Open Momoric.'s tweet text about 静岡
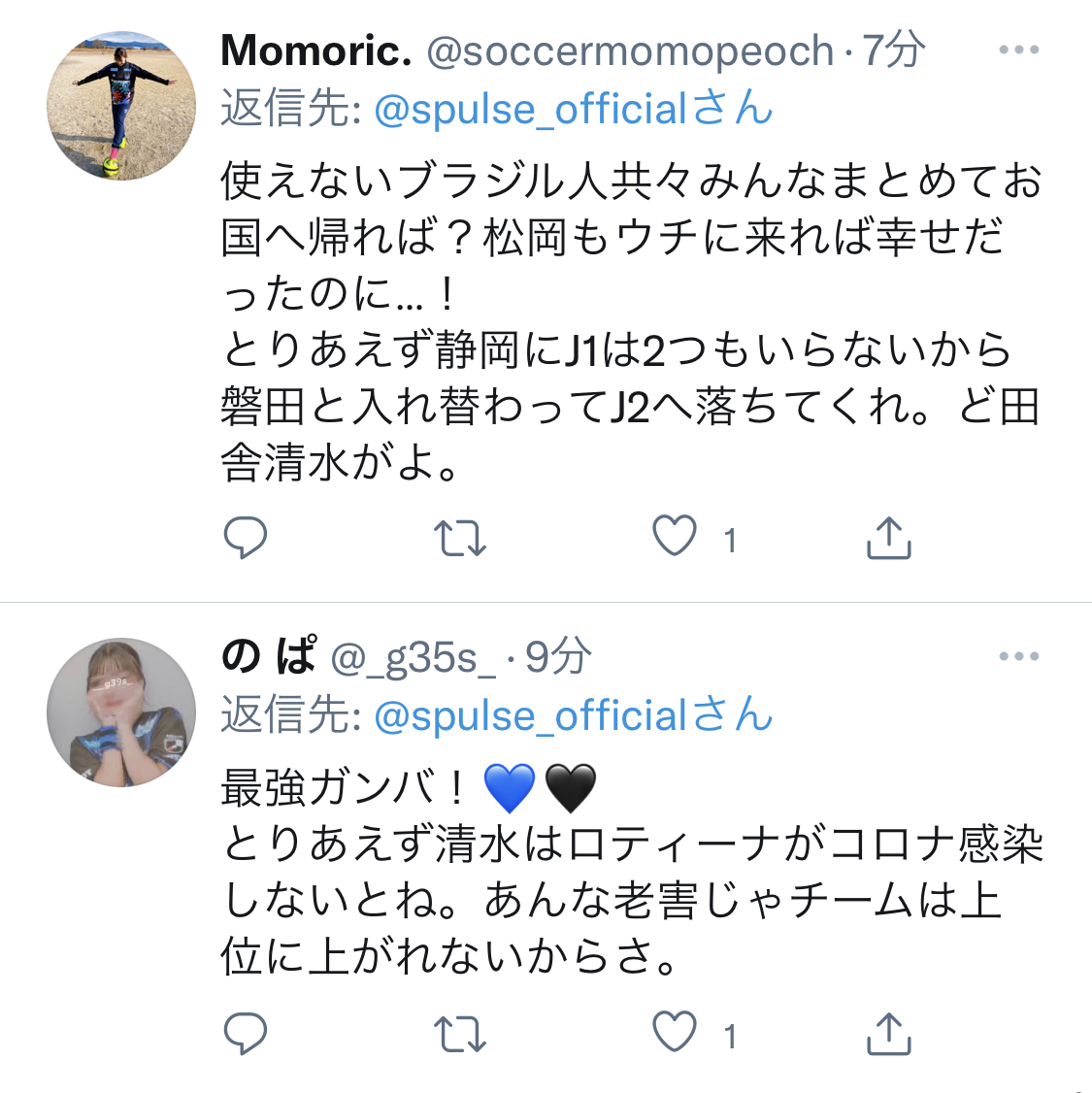This screenshot has width=1092, height=1093. (617, 350)
